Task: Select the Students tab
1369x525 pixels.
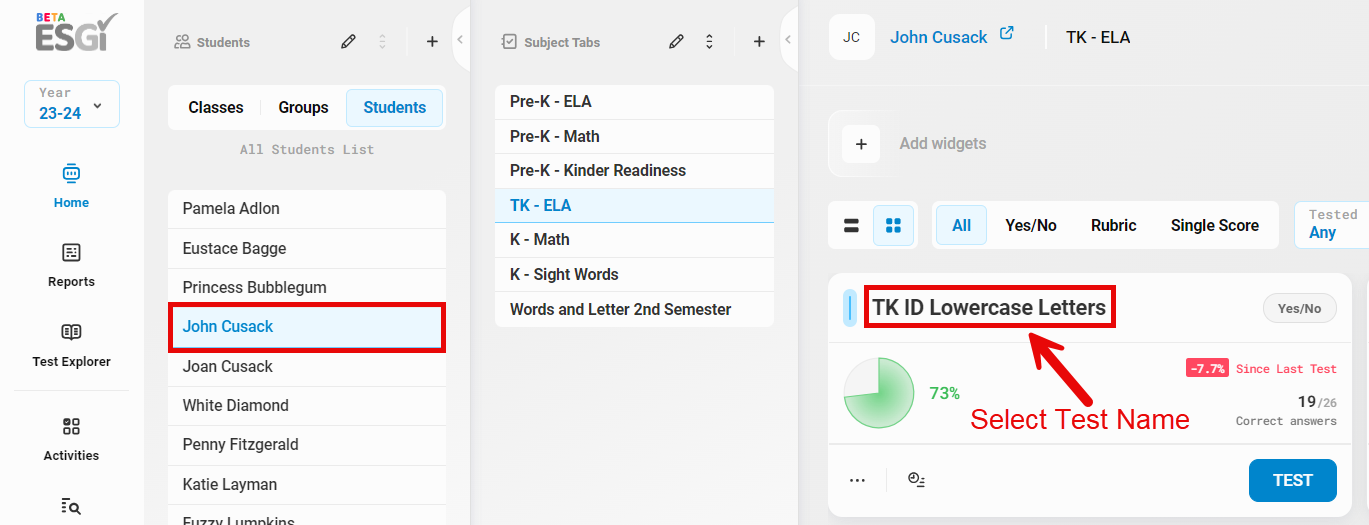Action: pos(395,108)
